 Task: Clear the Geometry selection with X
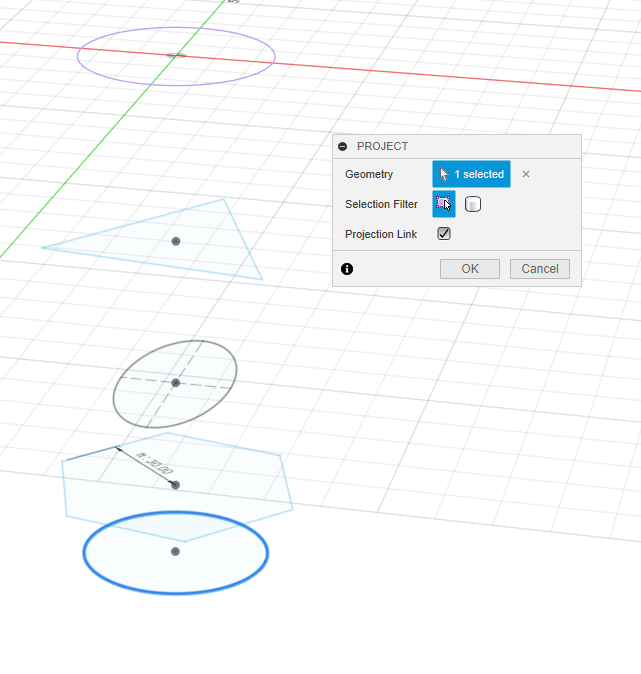pyautogui.click(x=526, y=174)
